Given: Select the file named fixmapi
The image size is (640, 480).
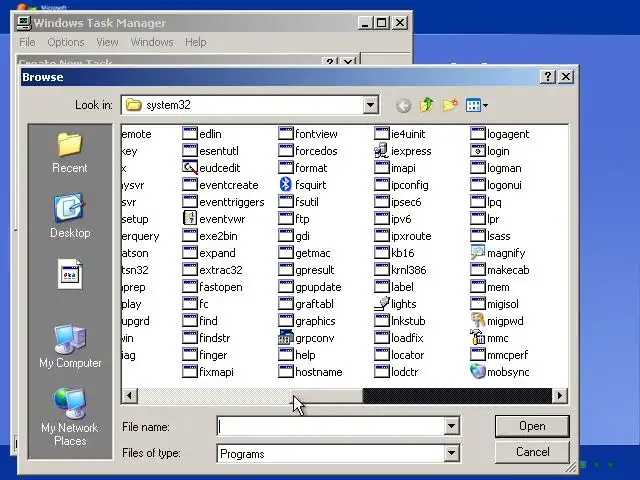Looking at the screenshot, I should click(x=216, y=372).
